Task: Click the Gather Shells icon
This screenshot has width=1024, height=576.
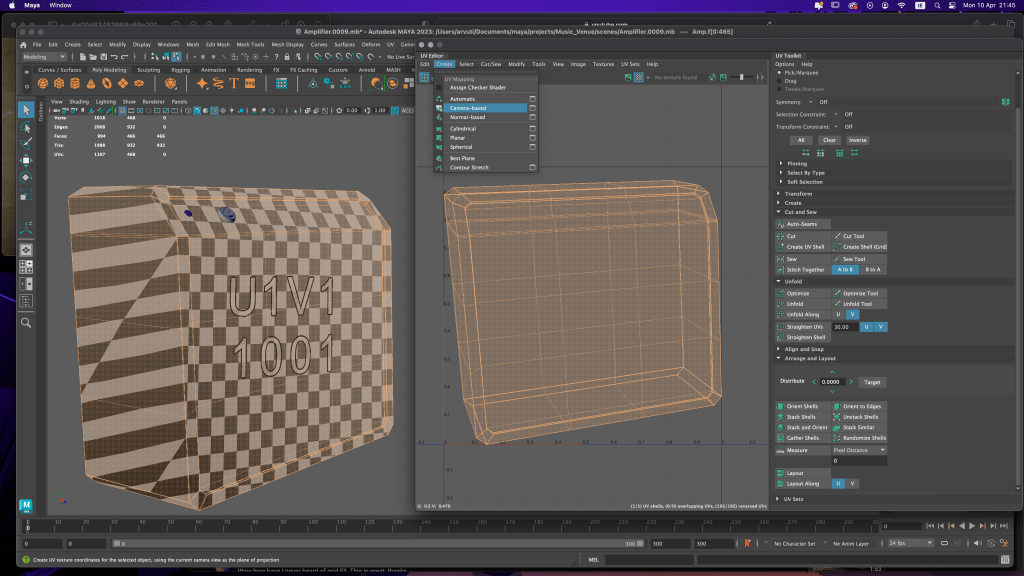Action: tap(780, 438)
